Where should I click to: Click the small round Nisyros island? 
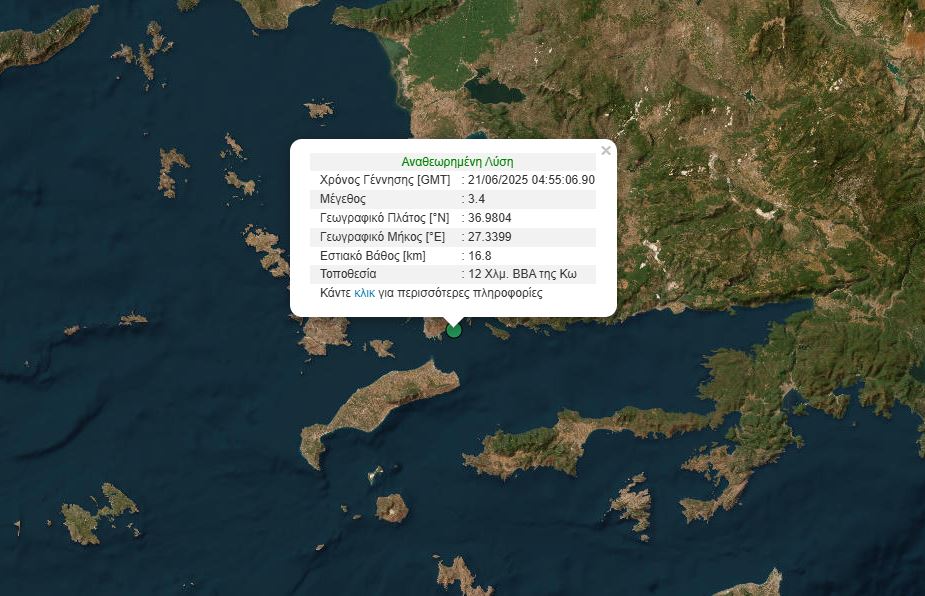pos(391,509)
